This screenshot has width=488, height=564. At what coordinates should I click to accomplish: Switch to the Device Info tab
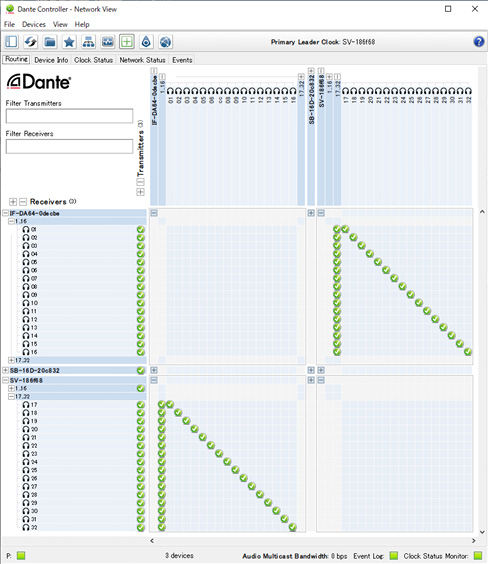51,60
